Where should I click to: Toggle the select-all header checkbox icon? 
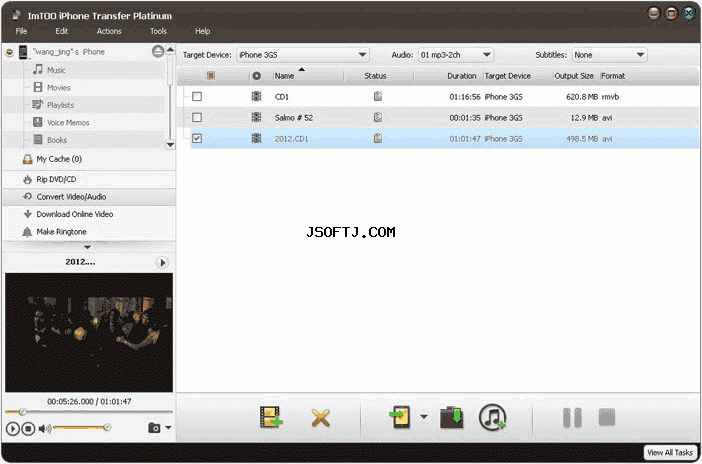[211, 75]
